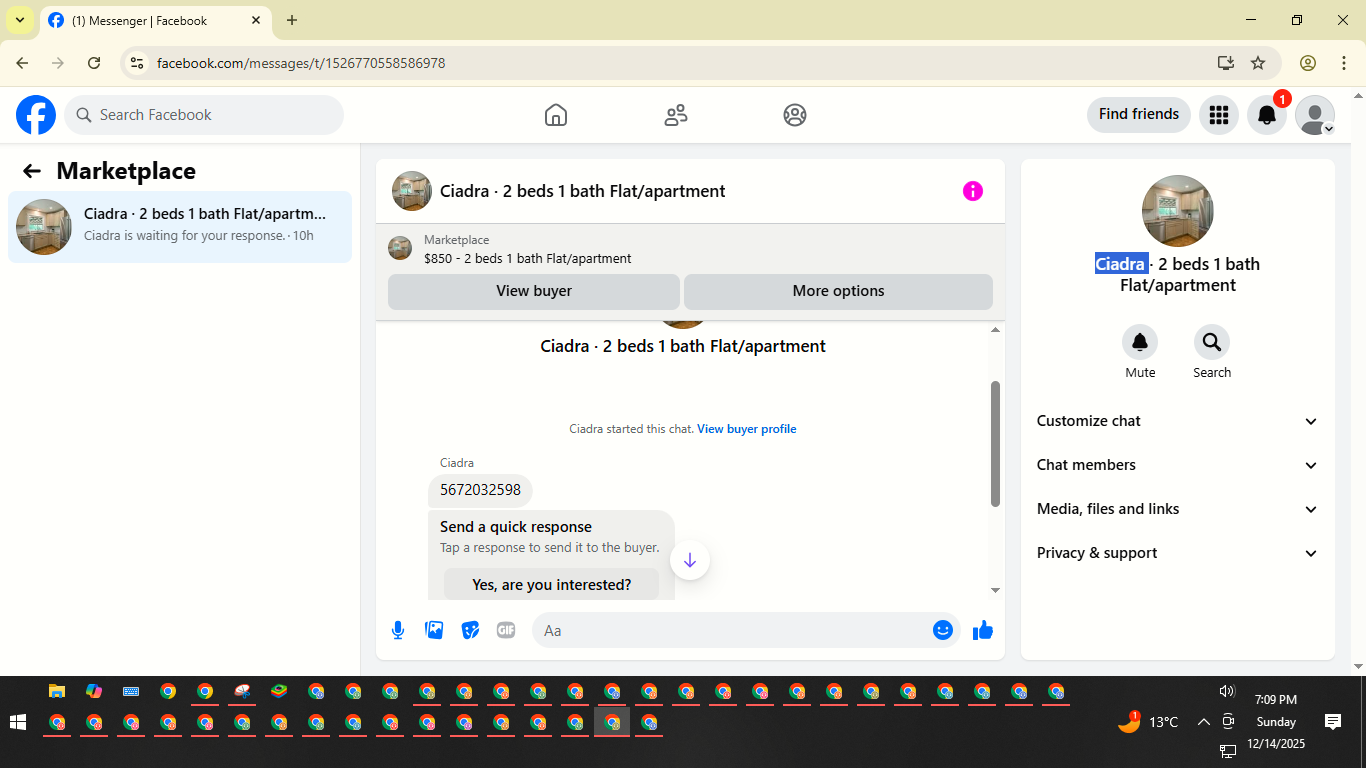Expand Privacy & support section
Viewport: 1366px width, 768px height.
pyautogui.click(x=1178, y=553)
